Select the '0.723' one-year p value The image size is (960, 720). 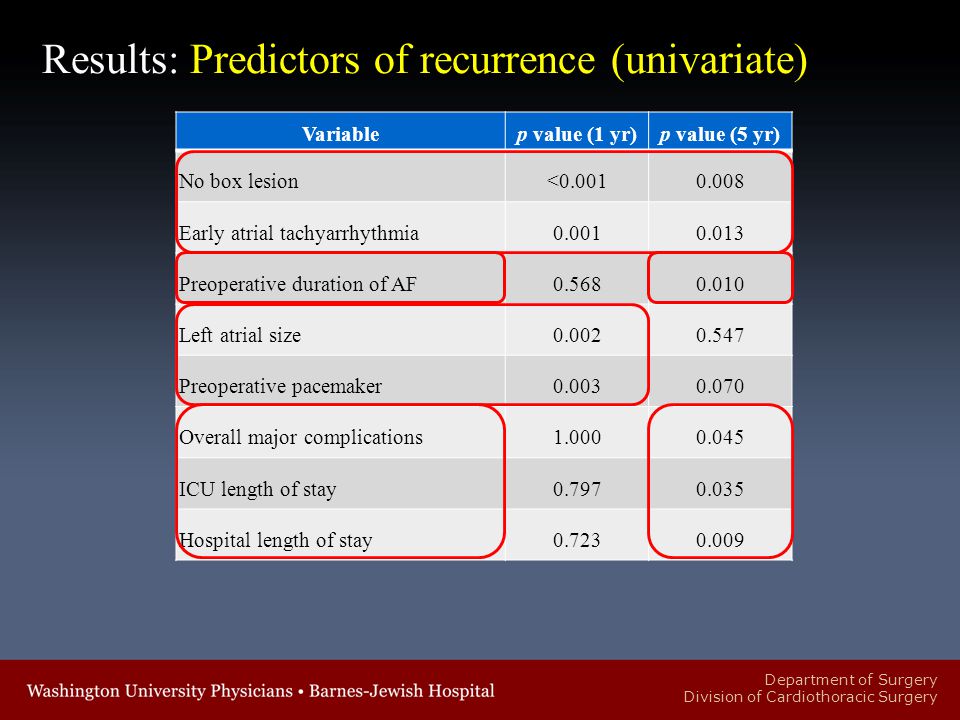(577, 540)
